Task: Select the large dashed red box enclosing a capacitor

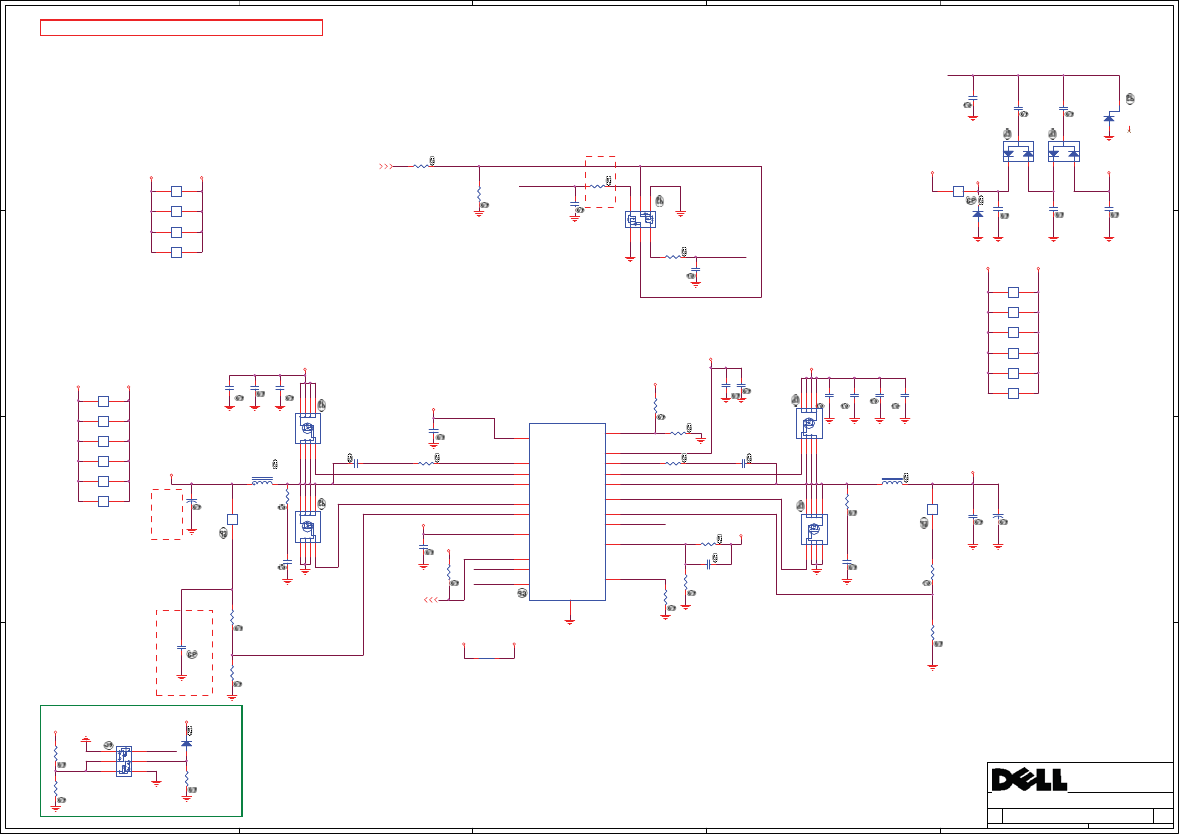Action: [x=184, y=653]
